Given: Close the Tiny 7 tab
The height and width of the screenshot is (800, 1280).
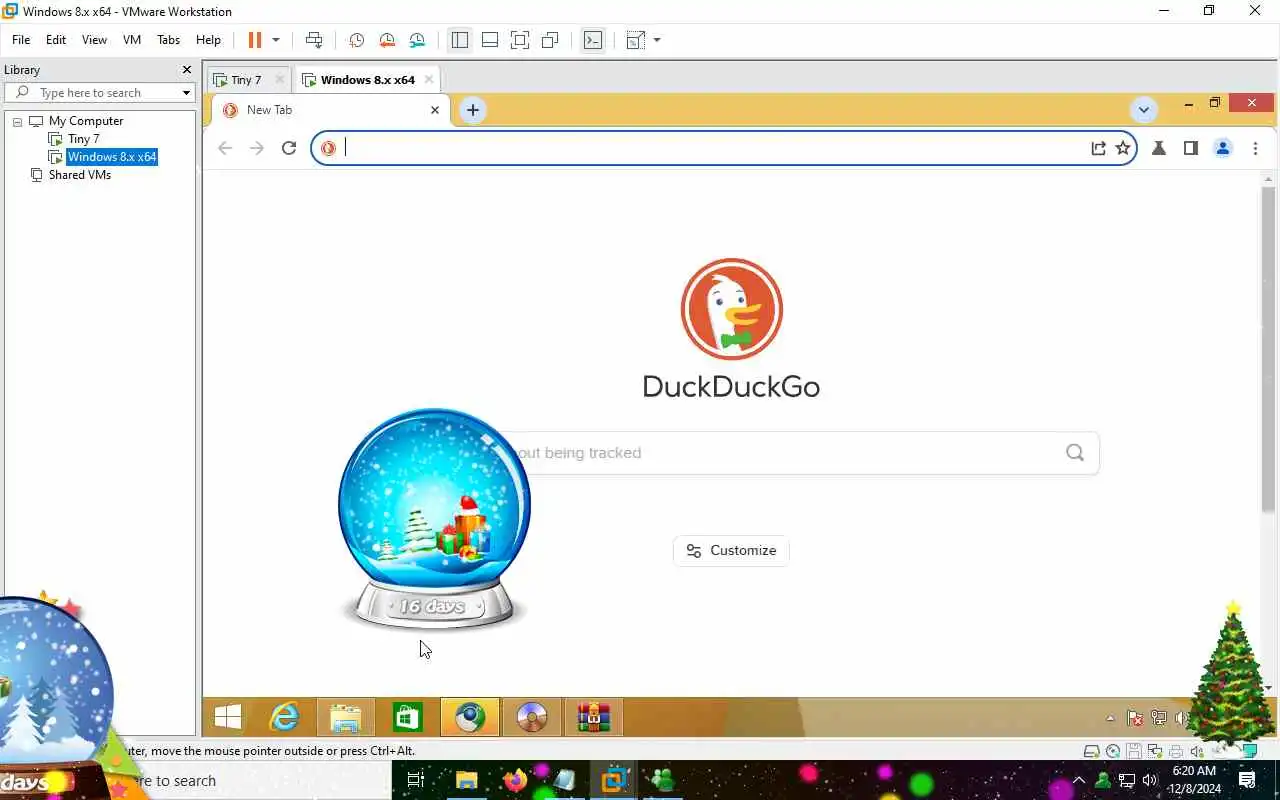Looking at the screenshot, I should [x=279, y=80].
